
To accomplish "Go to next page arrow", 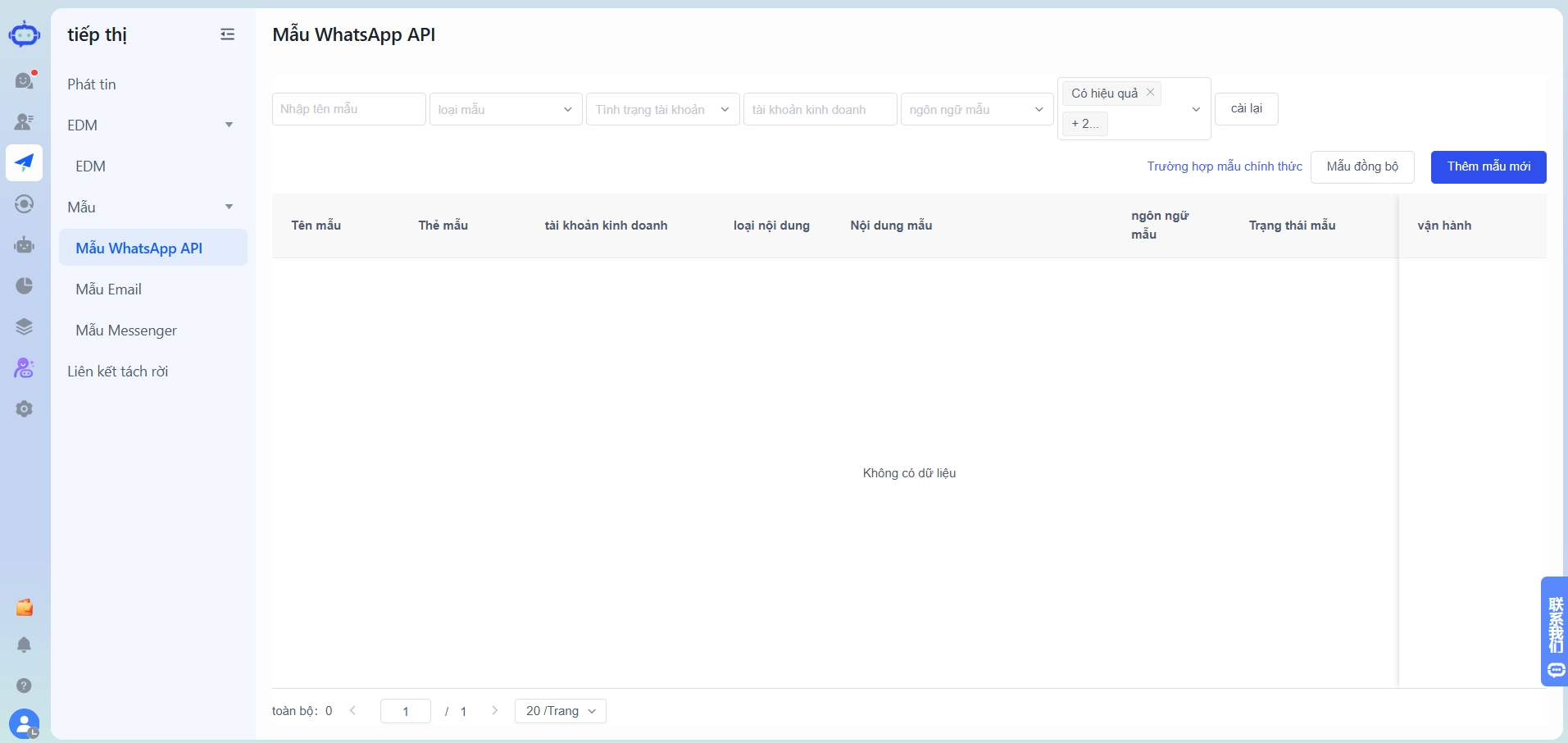I will [494, 710].
